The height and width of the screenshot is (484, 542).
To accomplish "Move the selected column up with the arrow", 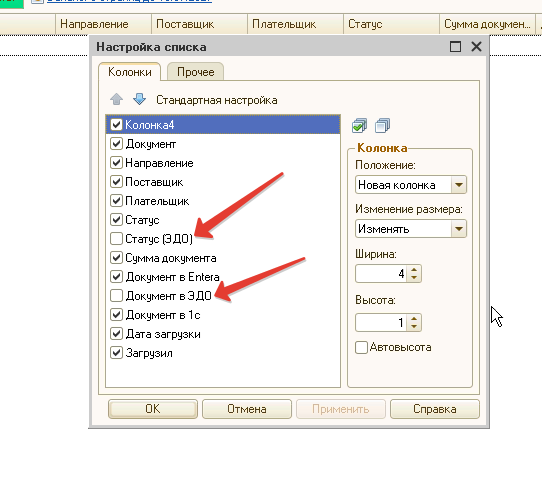I will [x=116, y=99].
